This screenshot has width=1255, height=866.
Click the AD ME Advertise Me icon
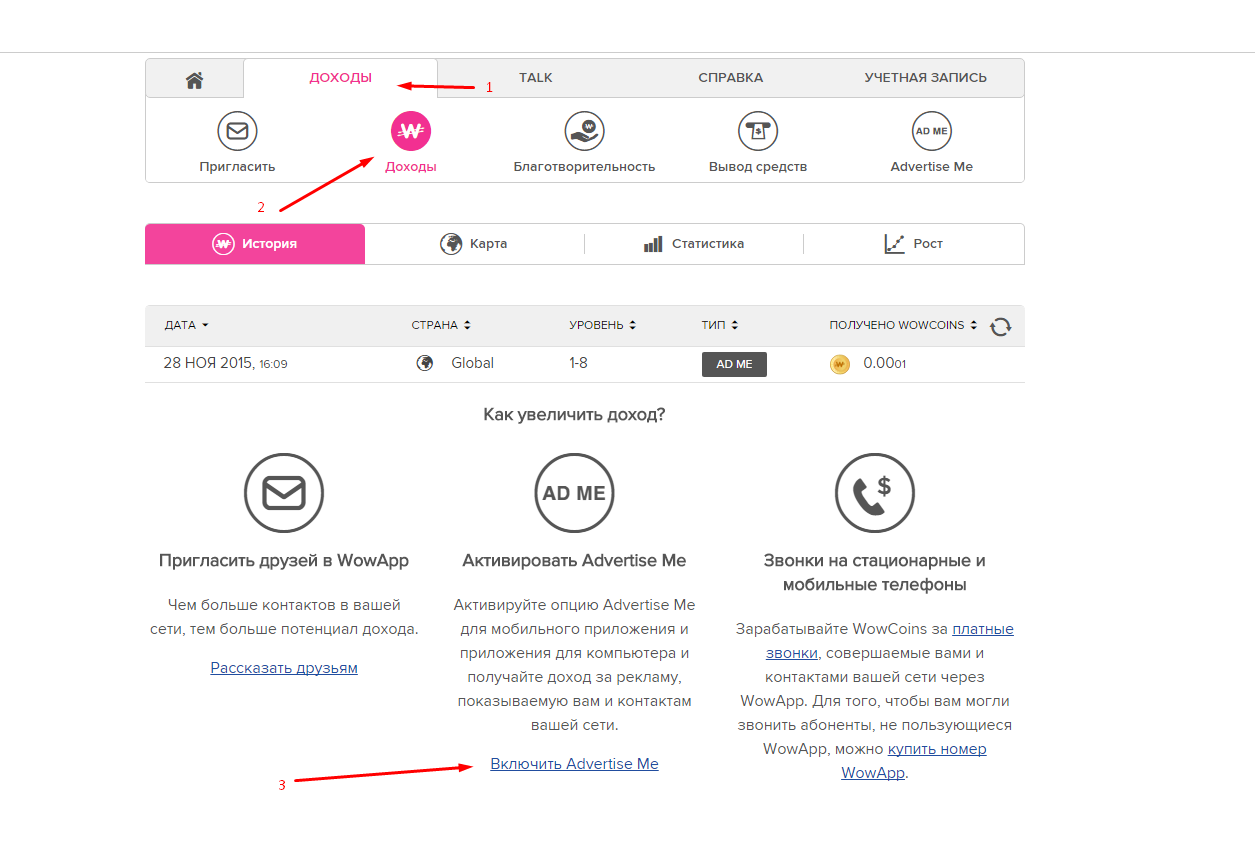click(x=931, y=131)
